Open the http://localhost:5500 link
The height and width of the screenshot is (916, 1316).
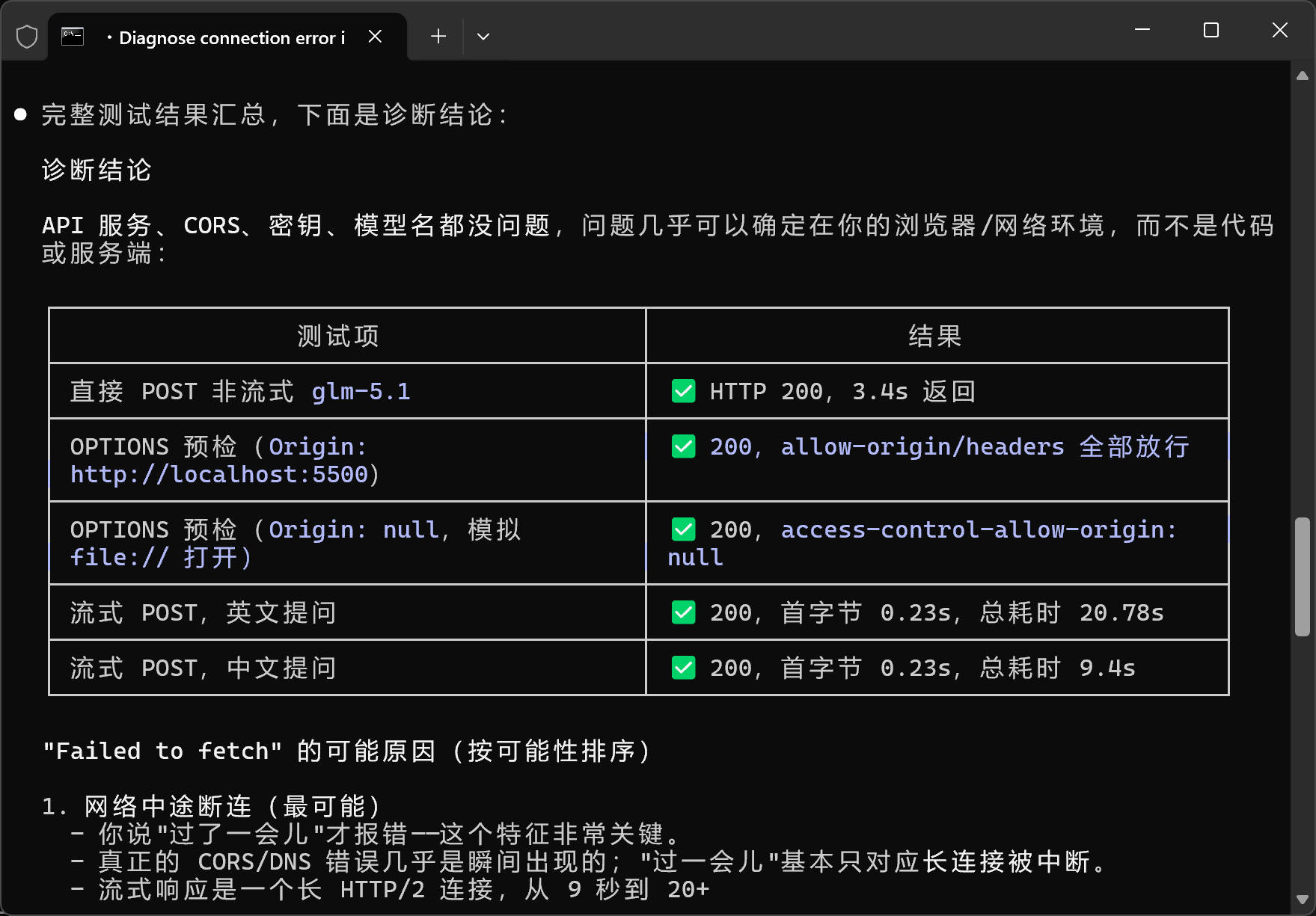pyautogui.click(x=219, y=475)
